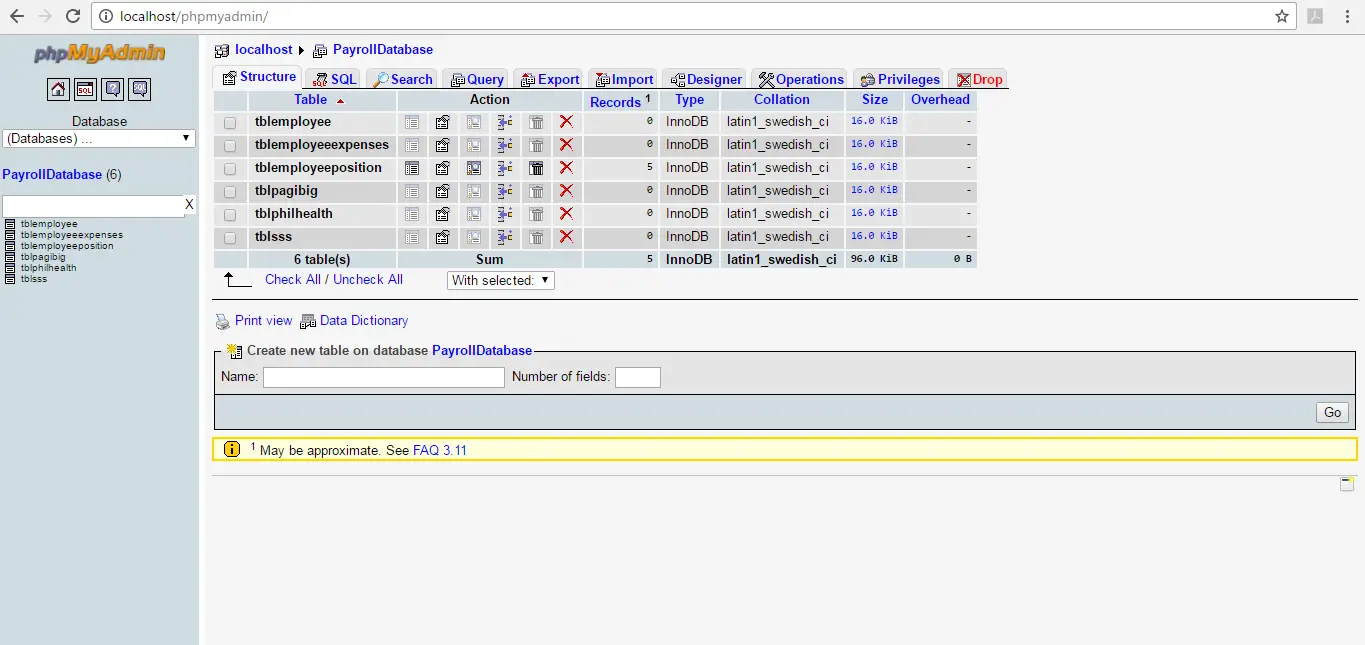Image resolution: width=1365 pixels, height=645 pixels.
Task: Browse rows of tblemployee via its Browse icon
Action: (x=412, y=122)
